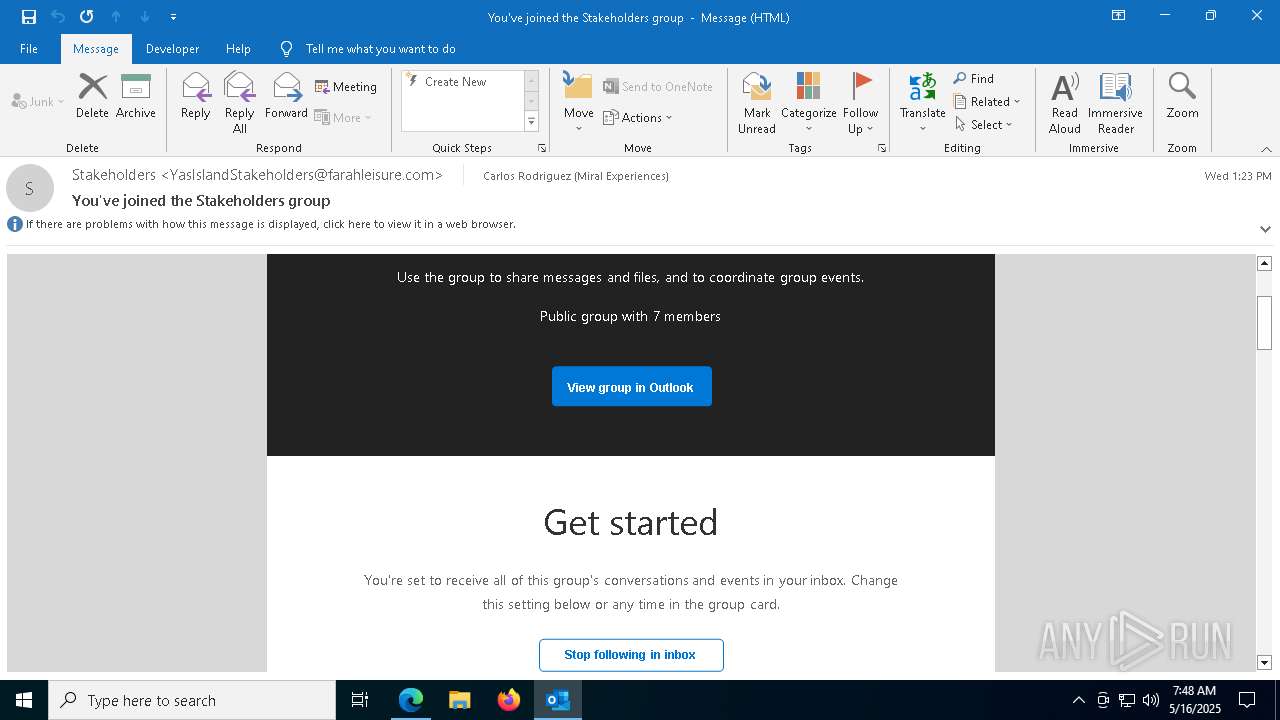Click Stop following in inbox button
Screen dimensions: 1280x720
point(630,655)
